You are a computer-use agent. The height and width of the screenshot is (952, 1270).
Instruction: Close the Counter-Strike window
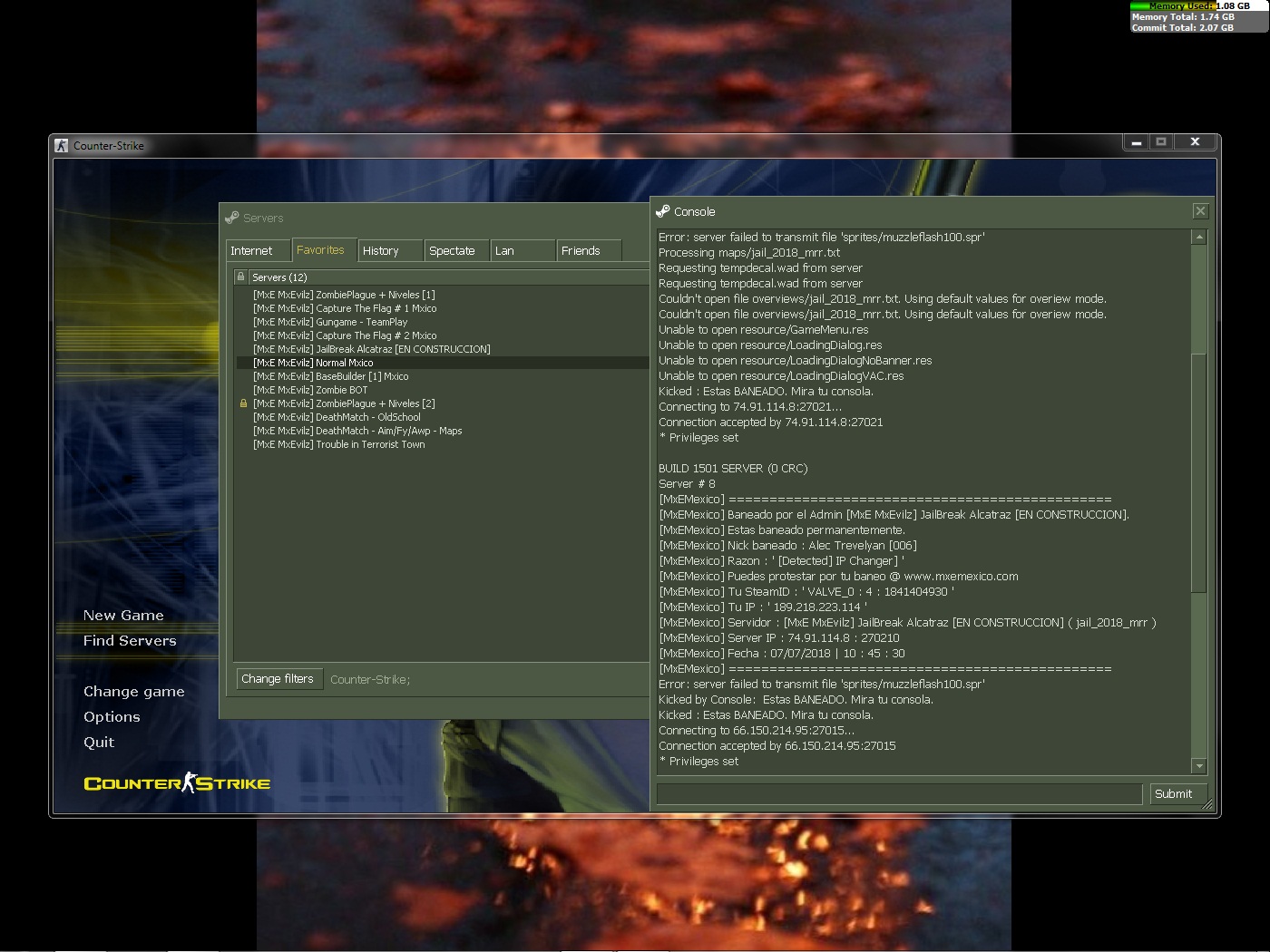(1195, 142)
